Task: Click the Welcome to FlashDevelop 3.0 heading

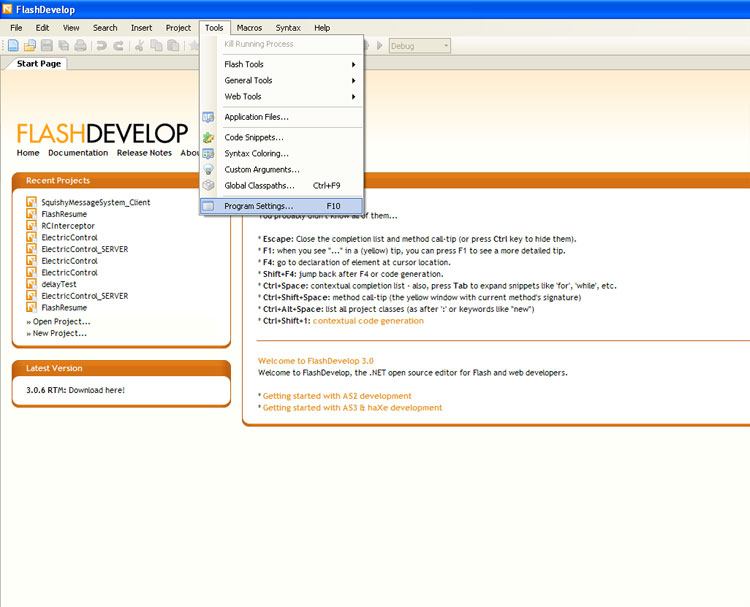Action: click(316, 361)
